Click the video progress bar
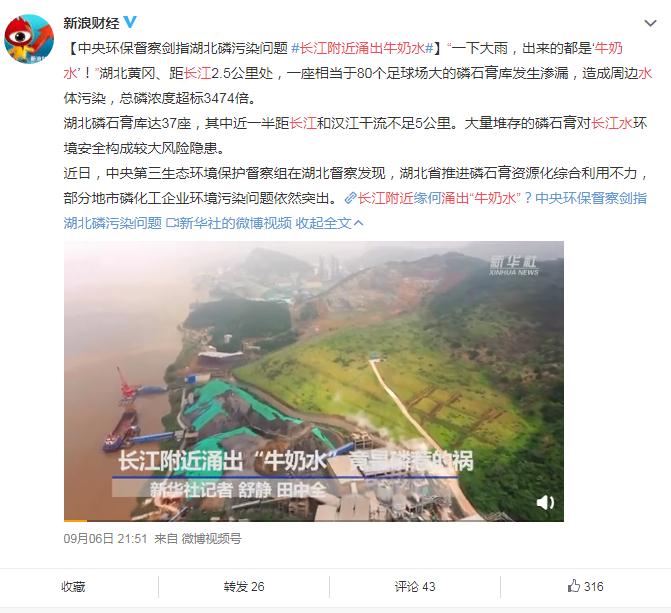 [x=314, y=521]
